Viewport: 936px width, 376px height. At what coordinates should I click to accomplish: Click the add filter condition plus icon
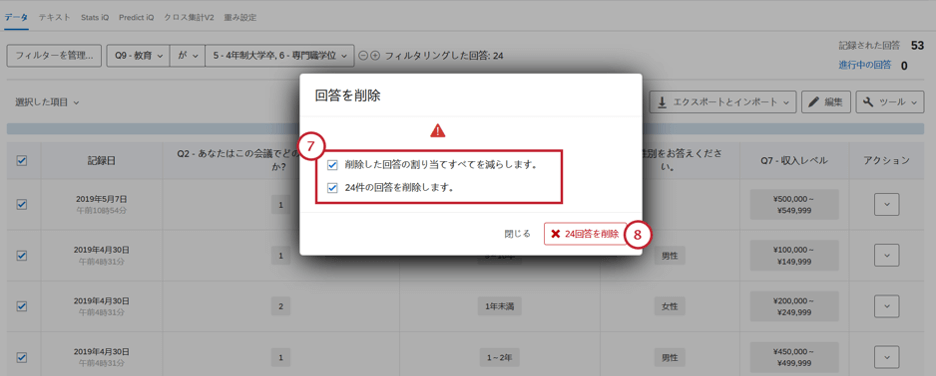pos(375,56)
